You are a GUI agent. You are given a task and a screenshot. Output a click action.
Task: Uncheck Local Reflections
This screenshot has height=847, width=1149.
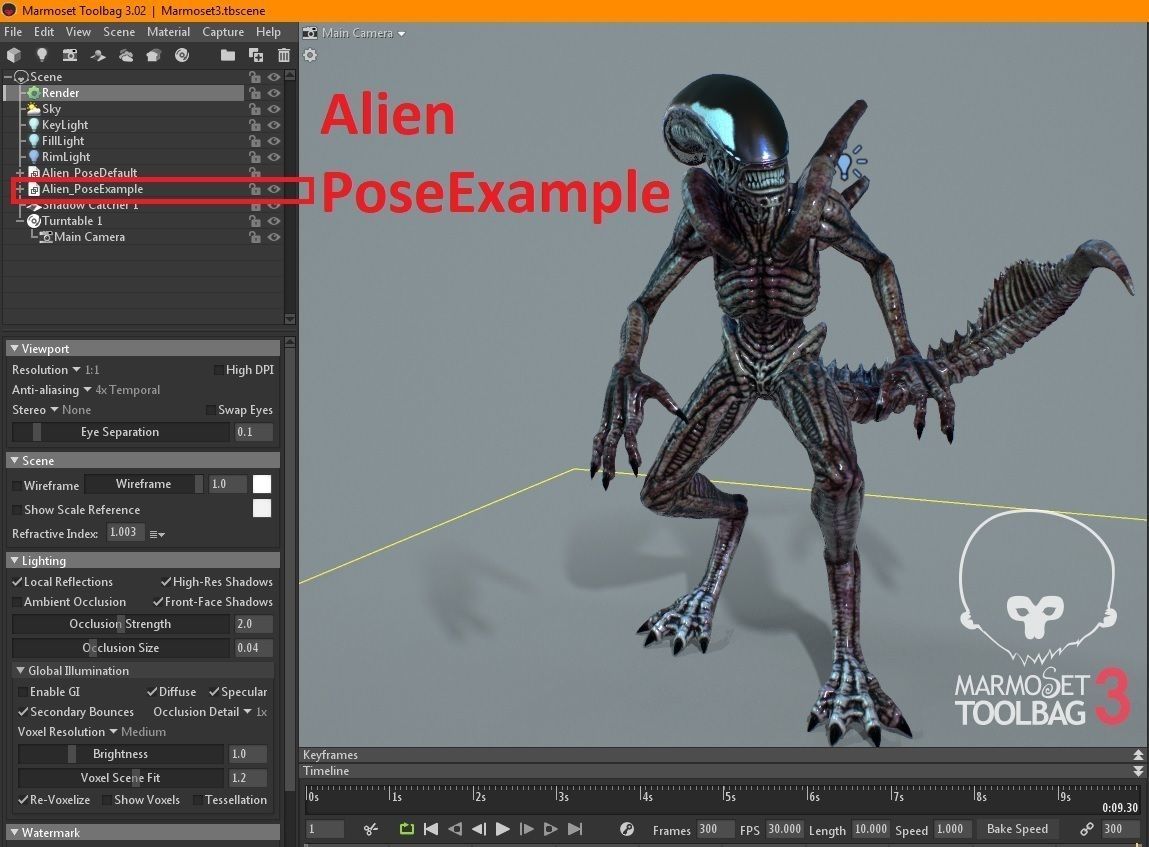(x=17, y=582)
